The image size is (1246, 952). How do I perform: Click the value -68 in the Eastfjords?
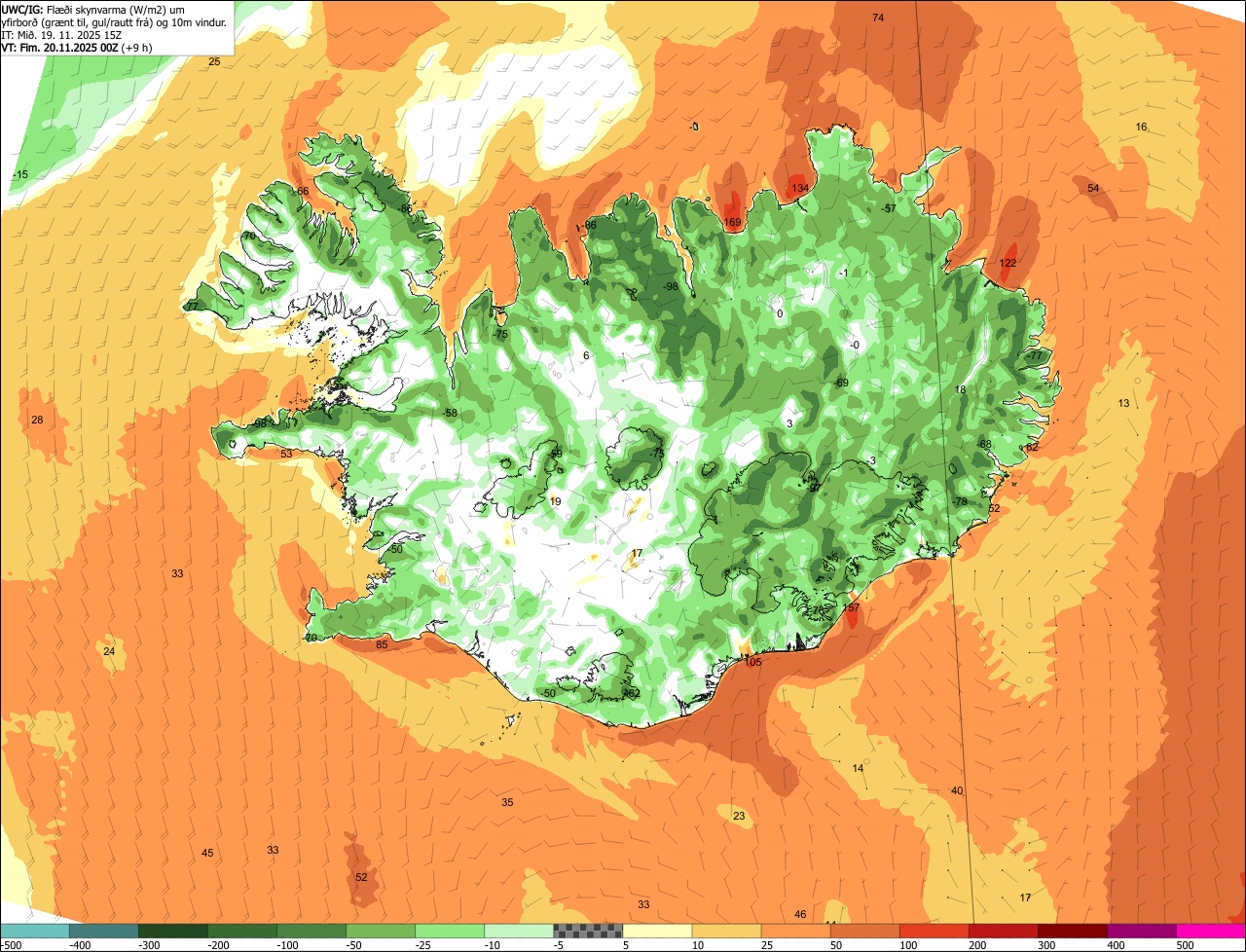click(x=984, y=444)
